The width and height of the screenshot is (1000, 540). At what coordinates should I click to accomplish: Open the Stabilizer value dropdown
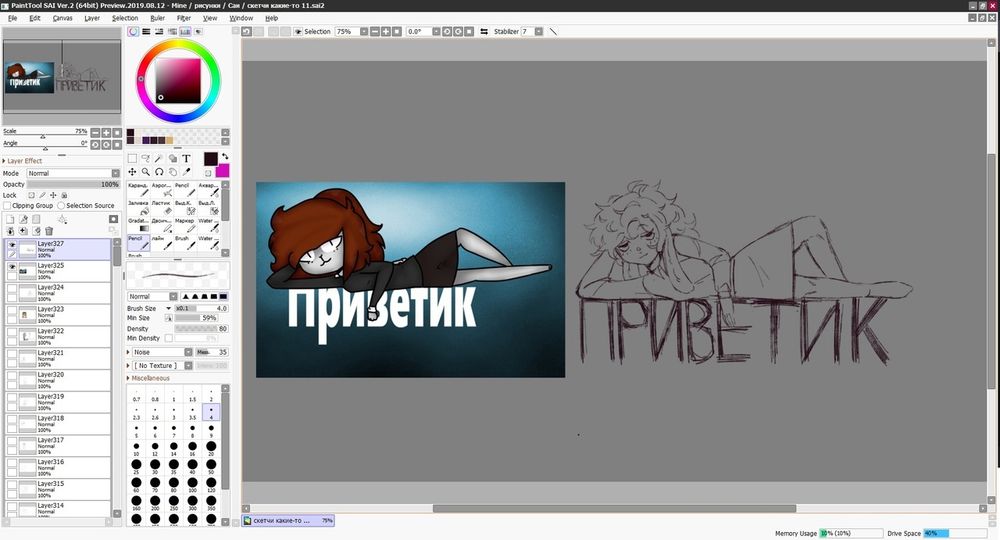(539, 31)
